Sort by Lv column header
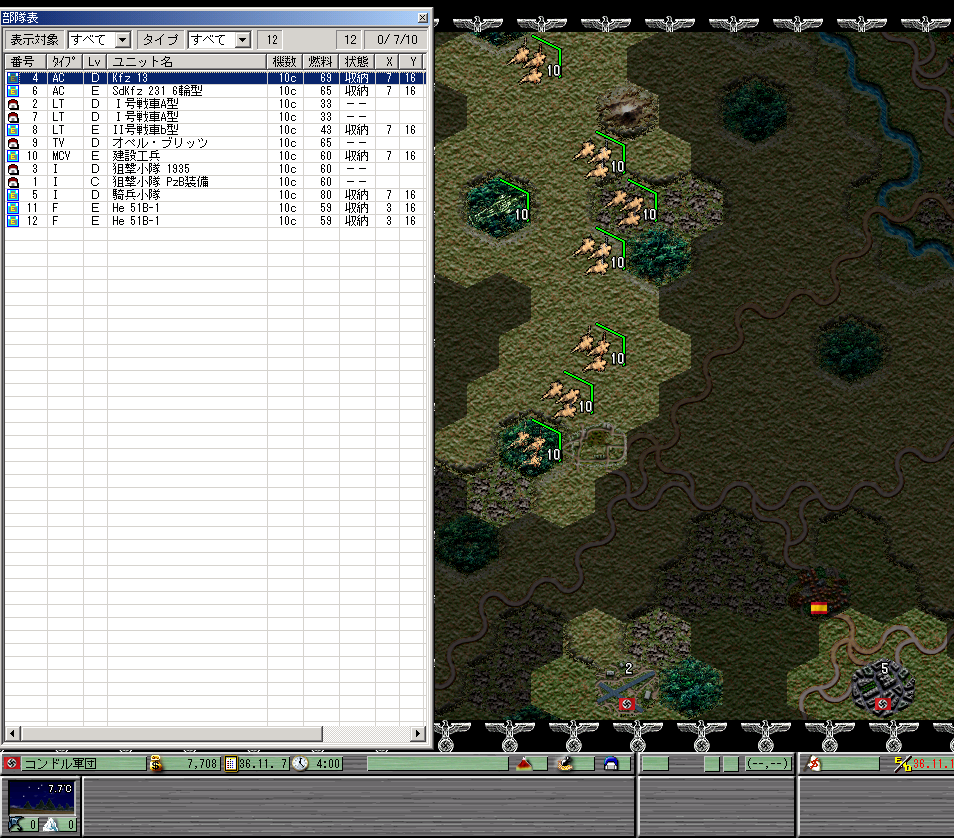 point(95,61)
